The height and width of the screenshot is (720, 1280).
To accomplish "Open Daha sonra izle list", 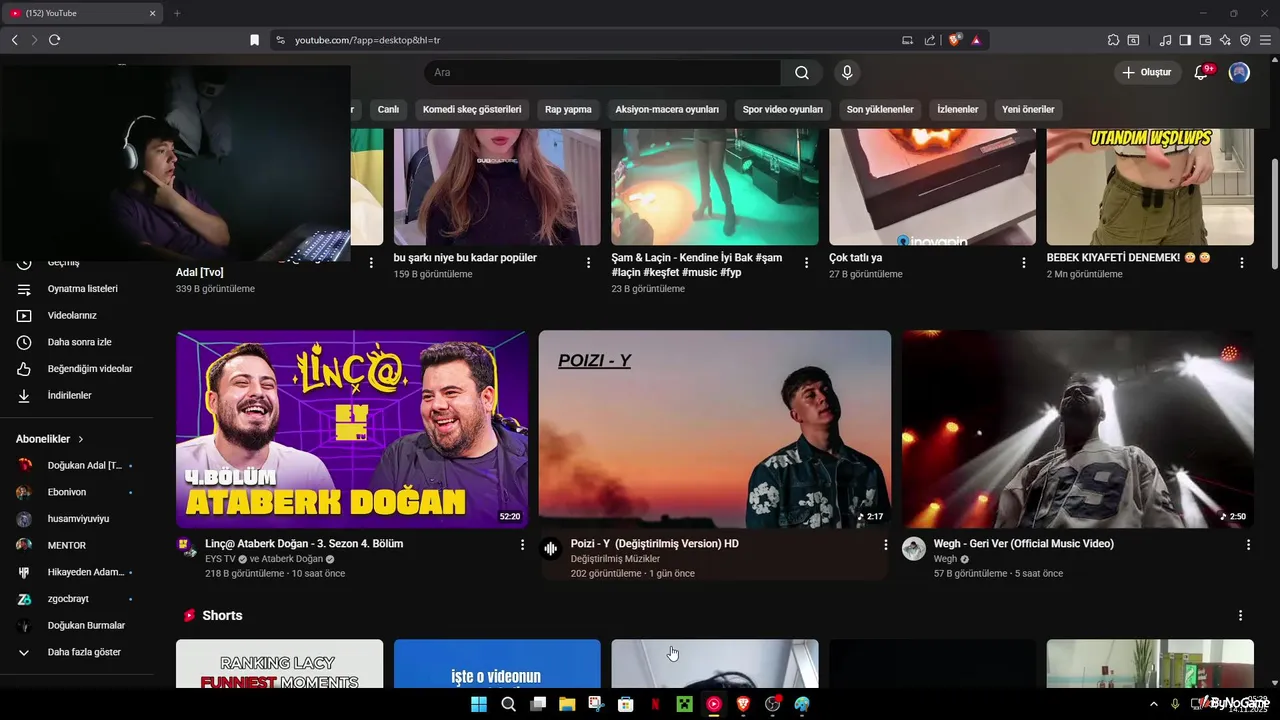I will point(79,342).
